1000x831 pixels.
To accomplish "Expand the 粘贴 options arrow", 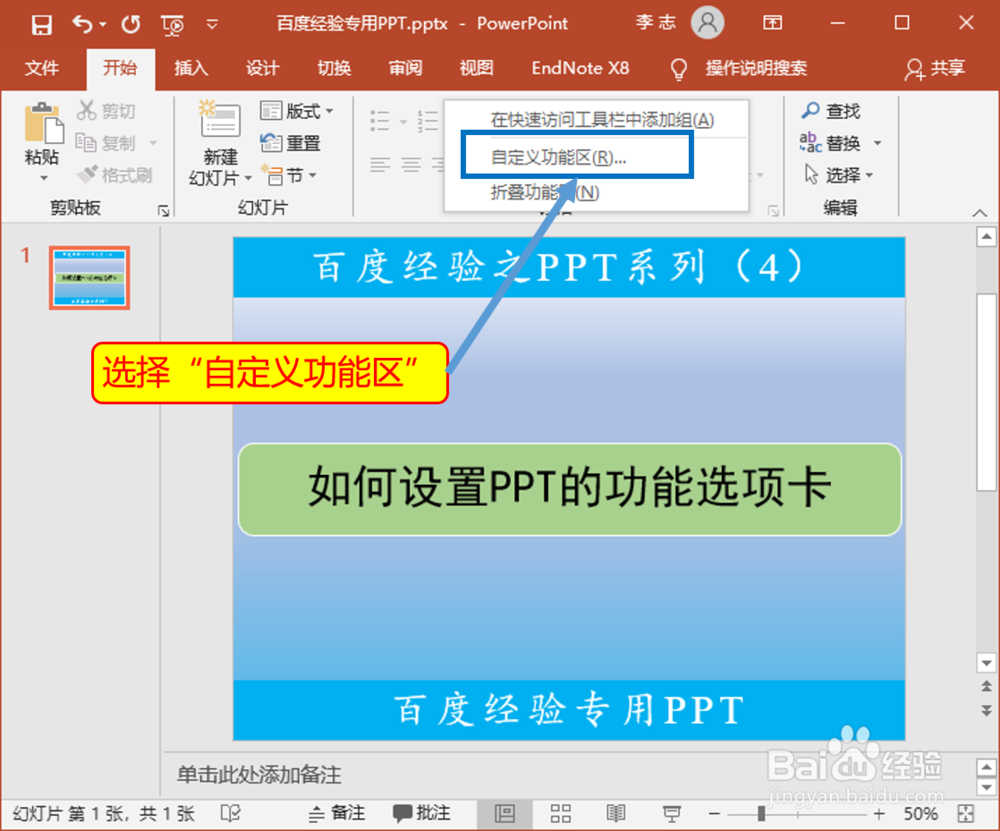I will tap(43, 178).
